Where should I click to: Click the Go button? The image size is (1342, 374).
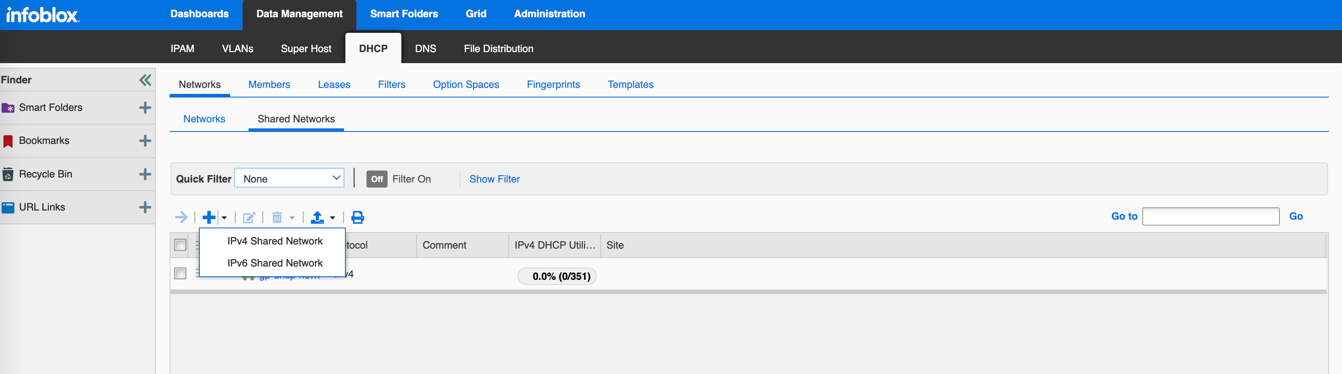point(1296,216)
